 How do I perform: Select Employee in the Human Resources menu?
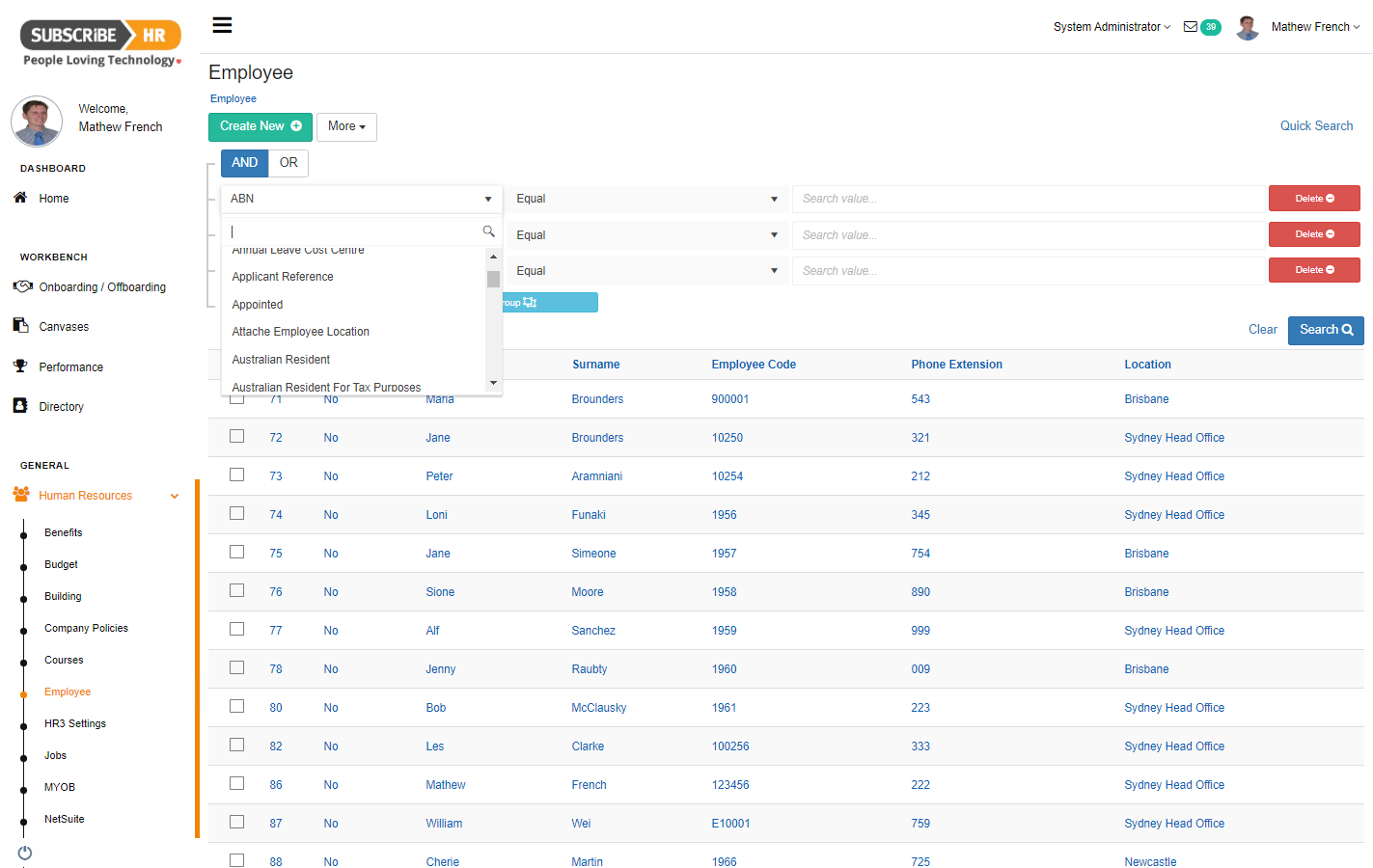tap(67, 692)
